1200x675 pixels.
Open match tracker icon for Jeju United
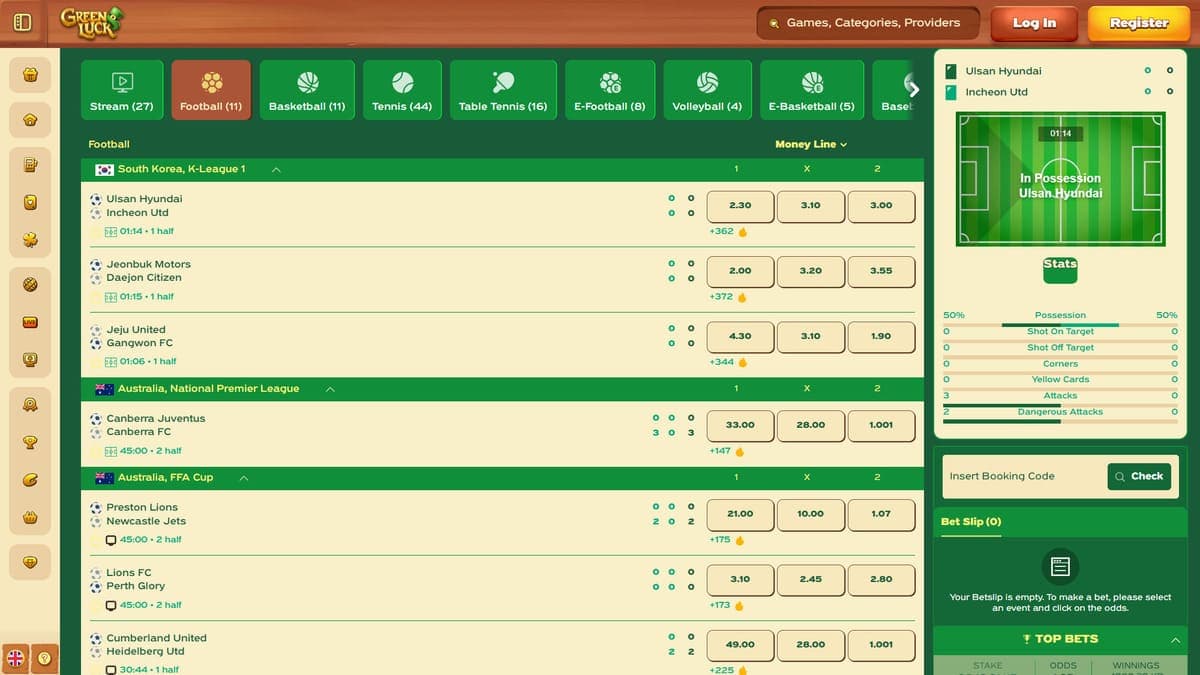(x=111, y=362)
